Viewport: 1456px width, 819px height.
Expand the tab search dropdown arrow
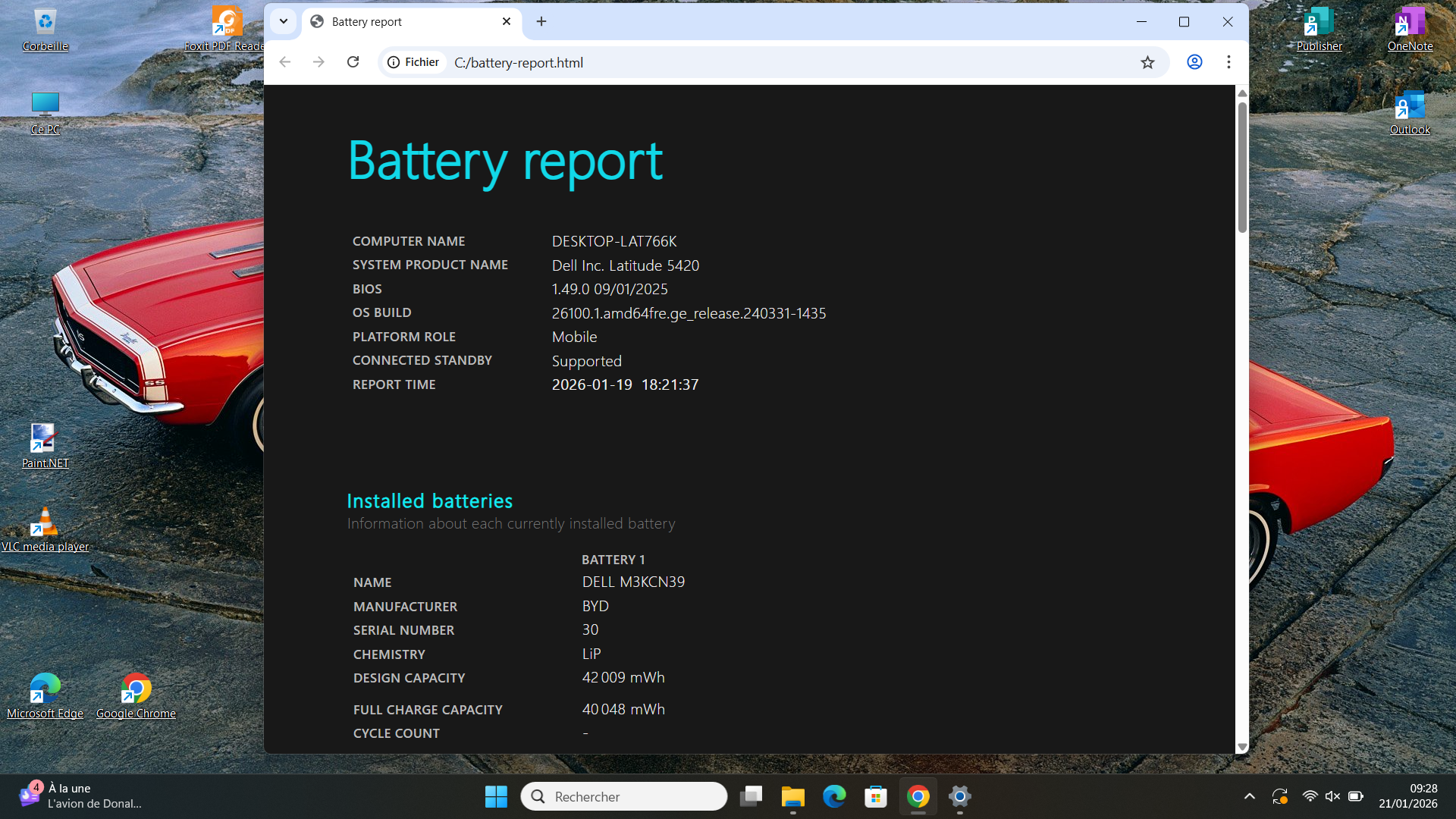283,21
